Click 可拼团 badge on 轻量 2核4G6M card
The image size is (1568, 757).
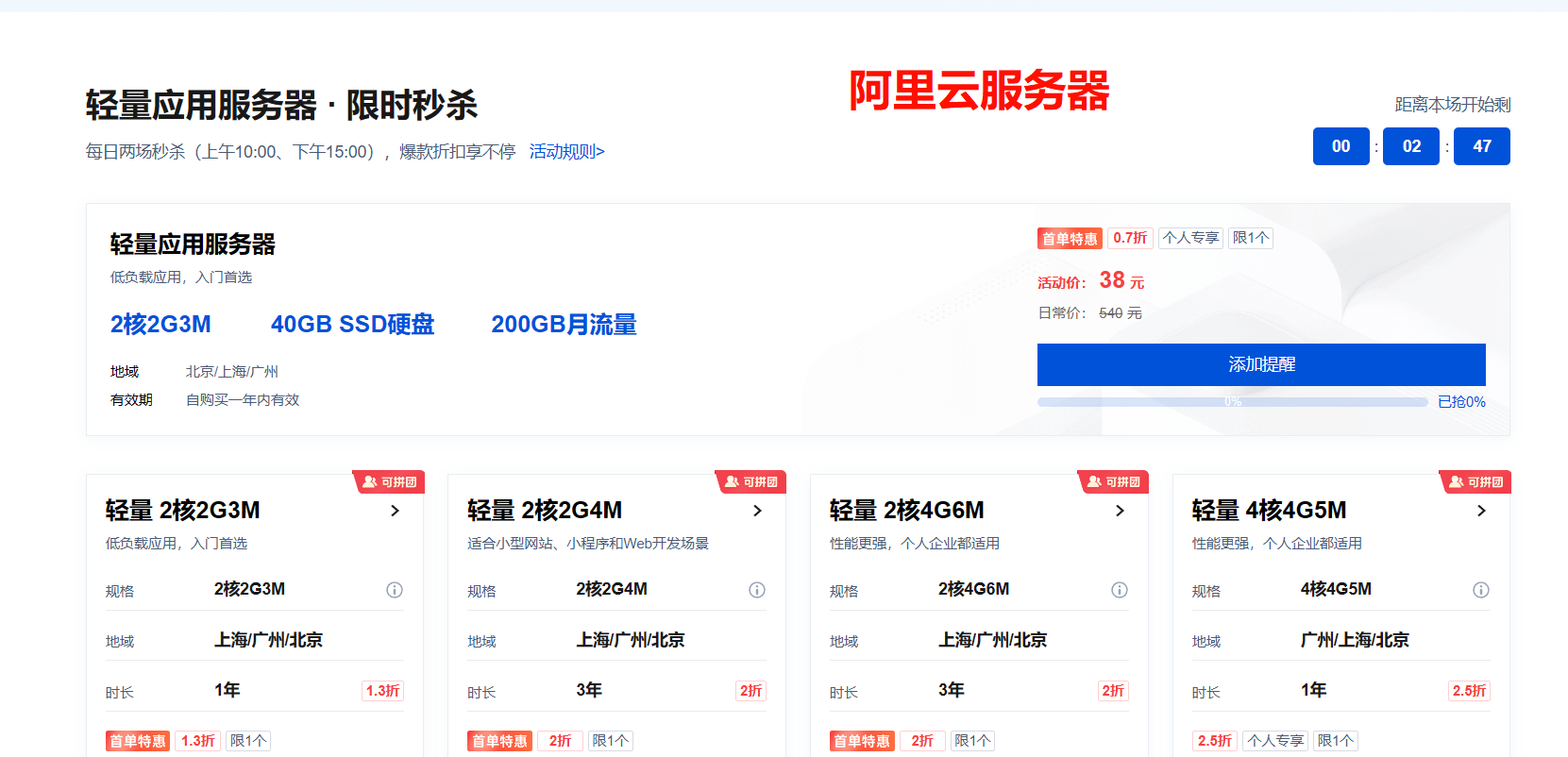pyautogui.click(x=1113, y=481)
